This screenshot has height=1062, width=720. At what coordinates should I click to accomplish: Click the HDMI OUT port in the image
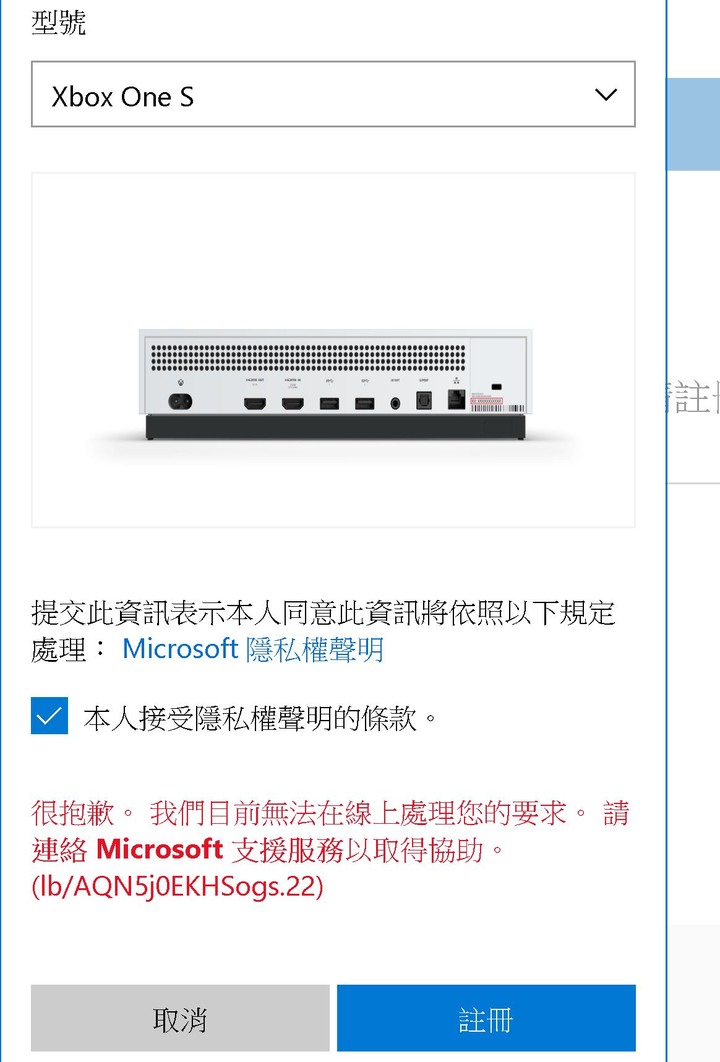tap(255, 404)
